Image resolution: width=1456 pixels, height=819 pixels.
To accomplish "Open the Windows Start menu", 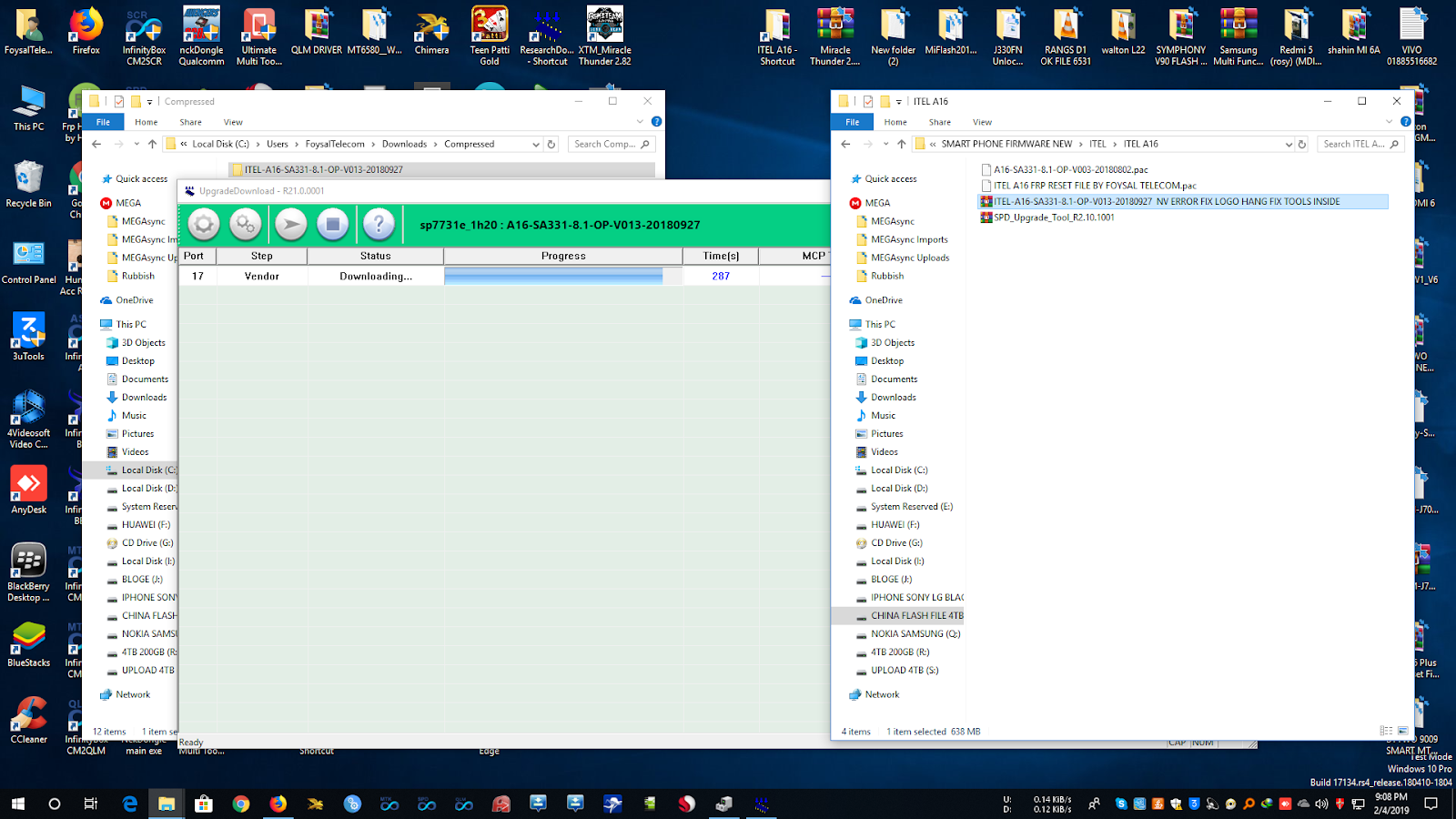I will pos(17,804).
